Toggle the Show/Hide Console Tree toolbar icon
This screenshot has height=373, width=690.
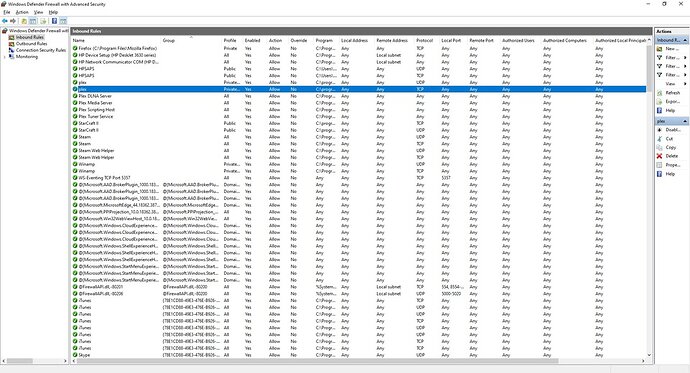coord(33,21)
